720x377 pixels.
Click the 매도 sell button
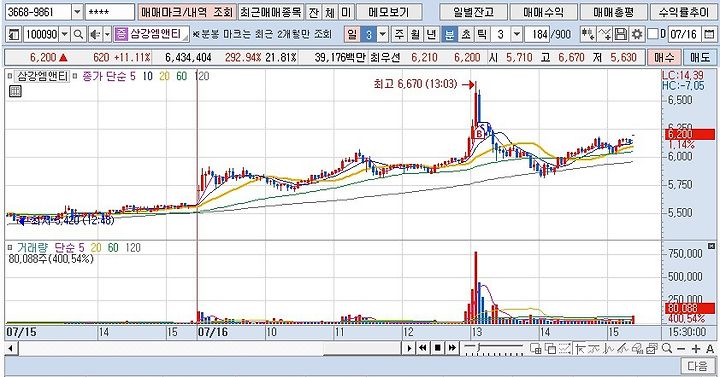pyautogui.click(x=700, y=57)
